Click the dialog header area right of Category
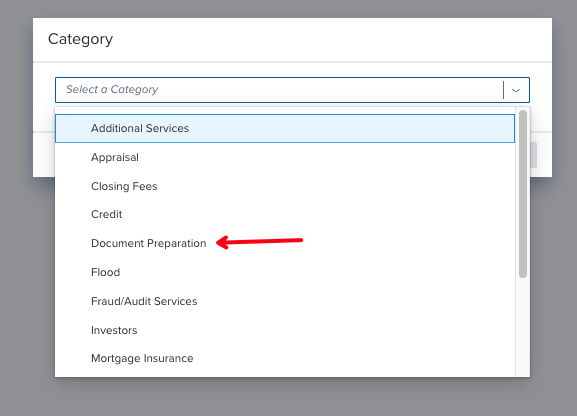The image size is (577, 416). (x=331, y=39)
